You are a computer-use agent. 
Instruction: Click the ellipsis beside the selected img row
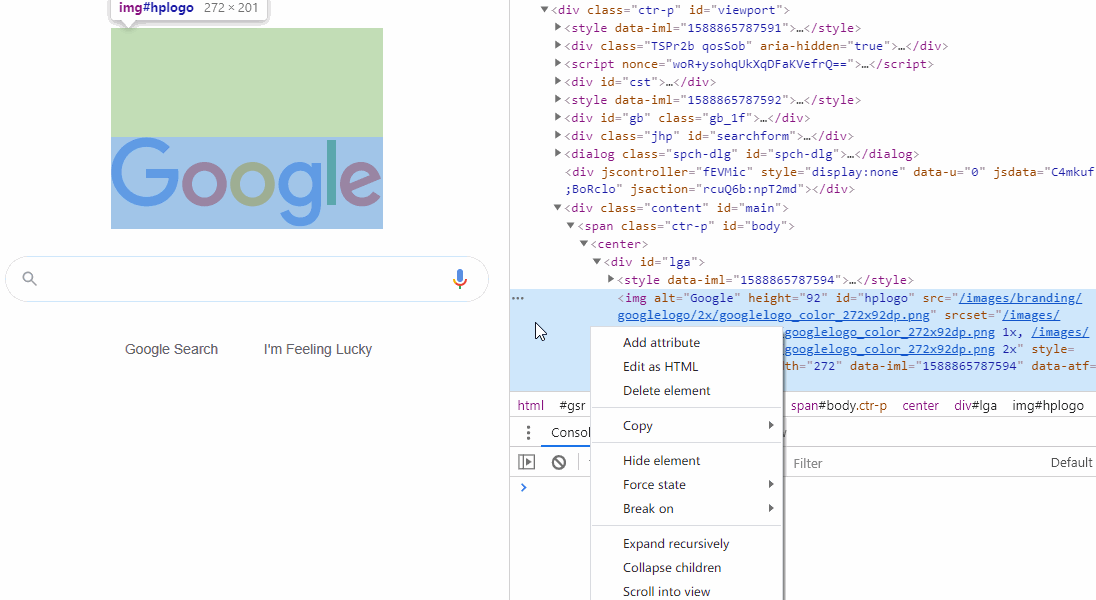pos(518,298)
